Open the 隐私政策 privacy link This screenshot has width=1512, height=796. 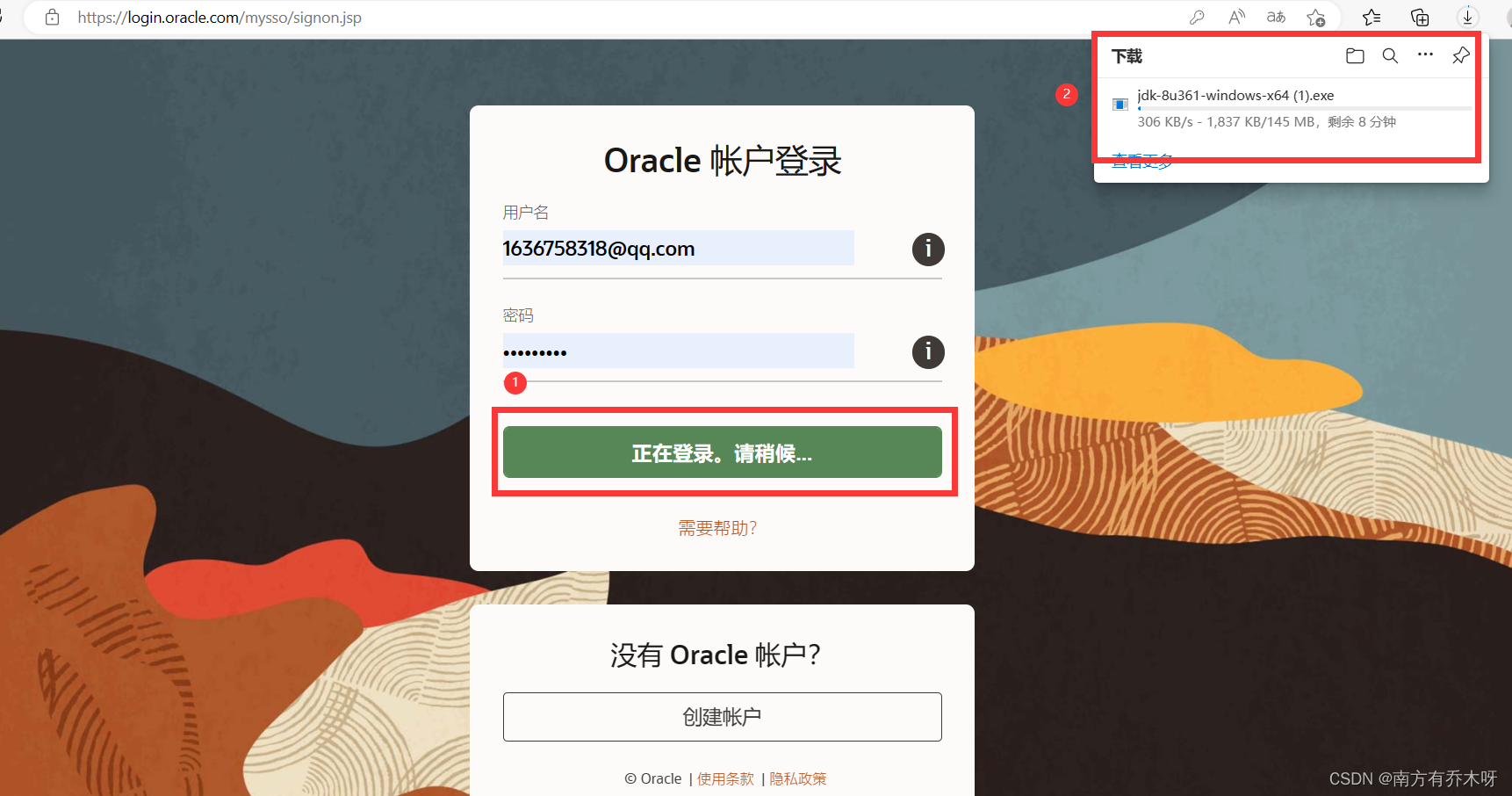[797, 778]
